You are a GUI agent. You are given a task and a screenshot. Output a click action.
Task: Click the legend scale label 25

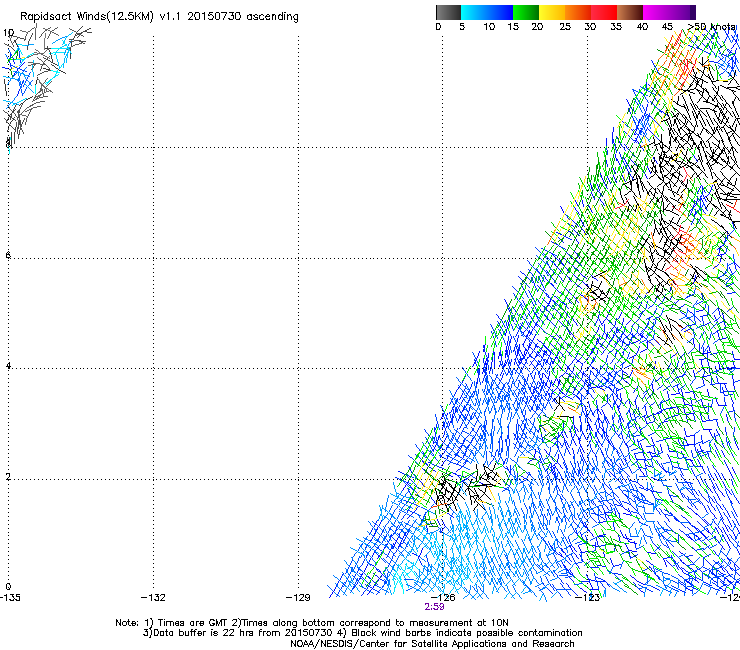pyautogui.click(x=565, y=26)
